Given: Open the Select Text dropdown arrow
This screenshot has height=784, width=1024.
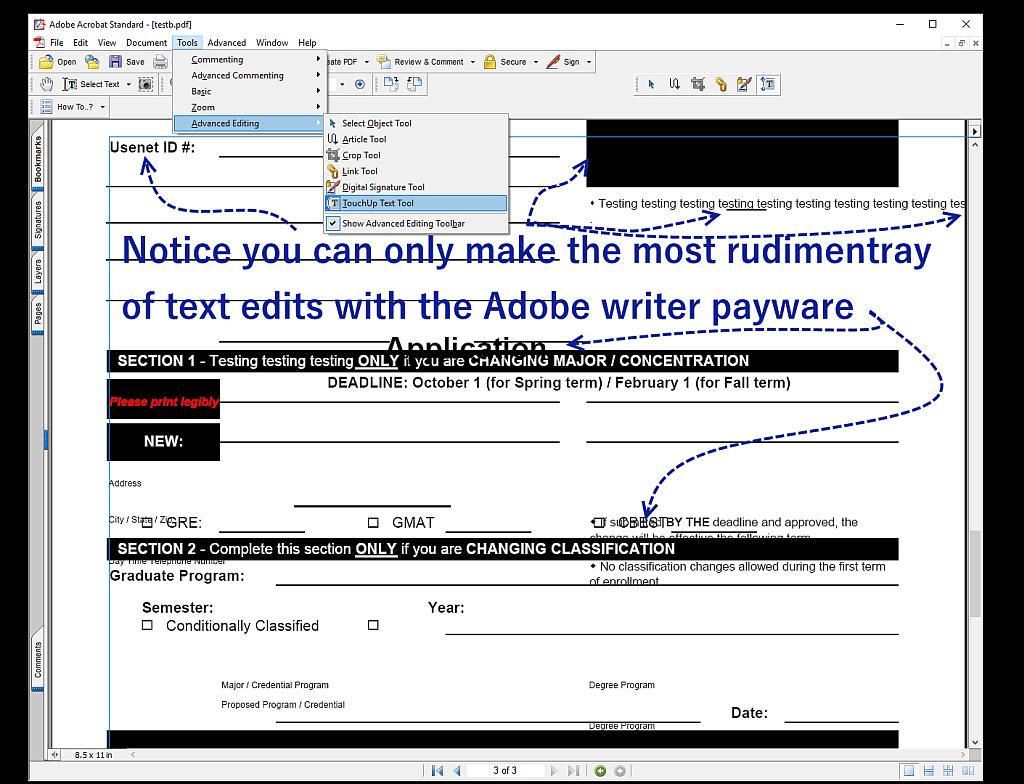Looking at the screenshot, I should (129, 84).
